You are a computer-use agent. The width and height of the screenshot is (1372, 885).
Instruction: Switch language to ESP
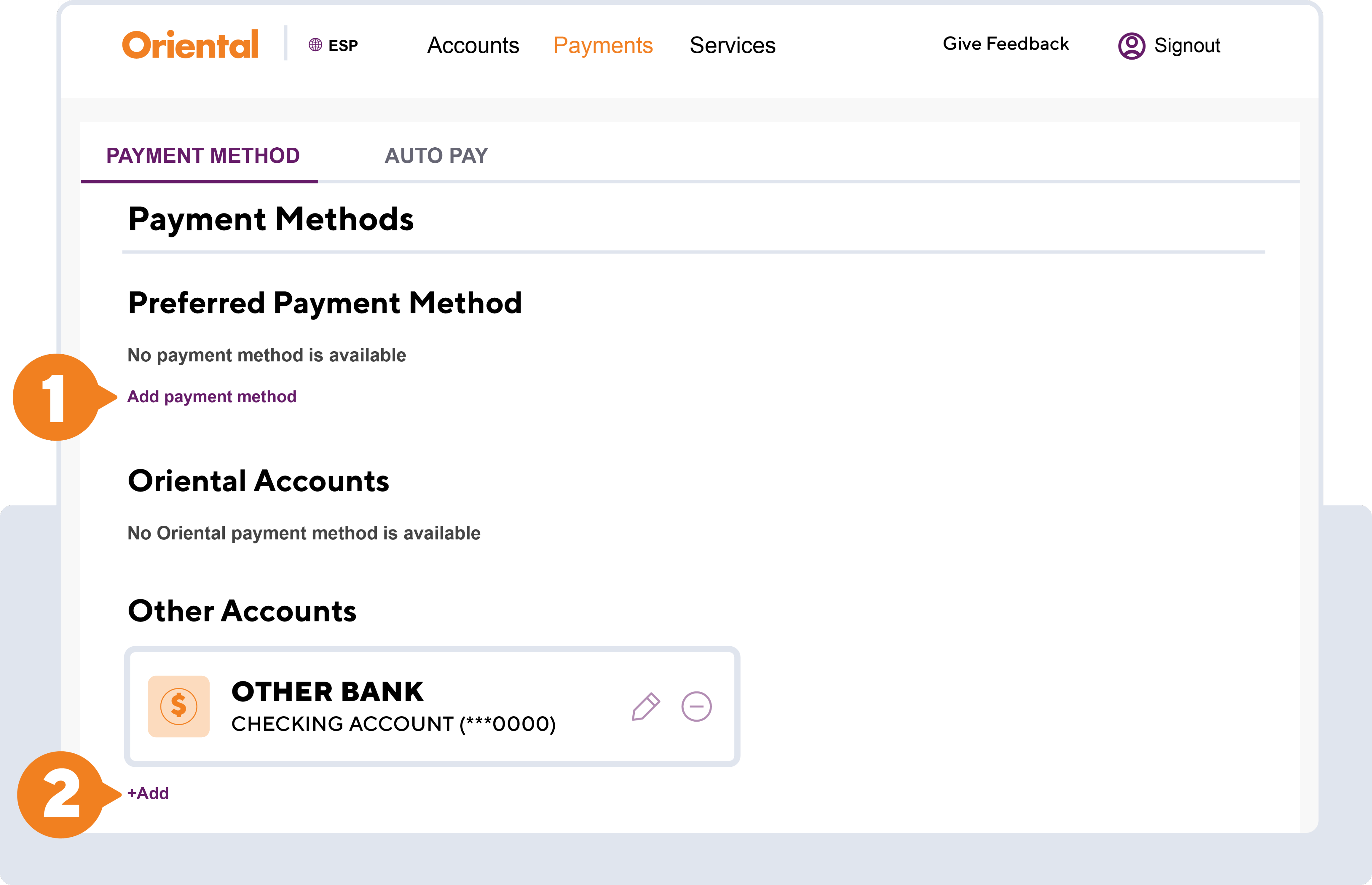pyautogui.click(x=343, y=46)
